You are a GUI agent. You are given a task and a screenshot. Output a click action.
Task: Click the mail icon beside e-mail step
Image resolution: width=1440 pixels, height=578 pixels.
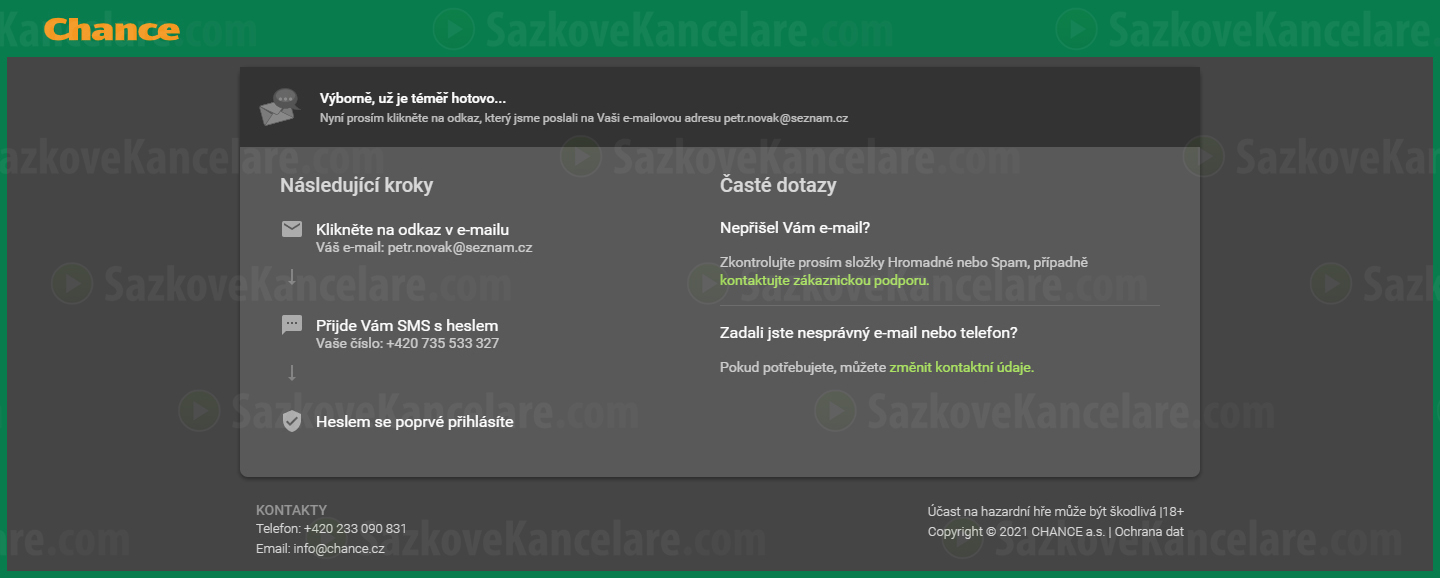click(292, 230)
